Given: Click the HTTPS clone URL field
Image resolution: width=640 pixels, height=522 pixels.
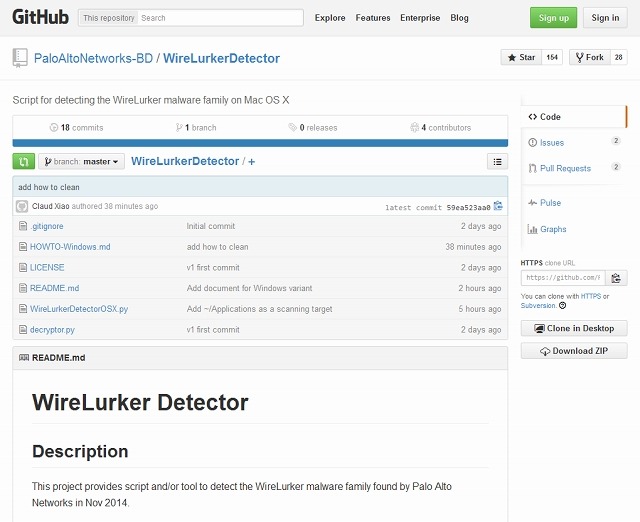Looking at the screenshot, I should click(x=563, y=278).
